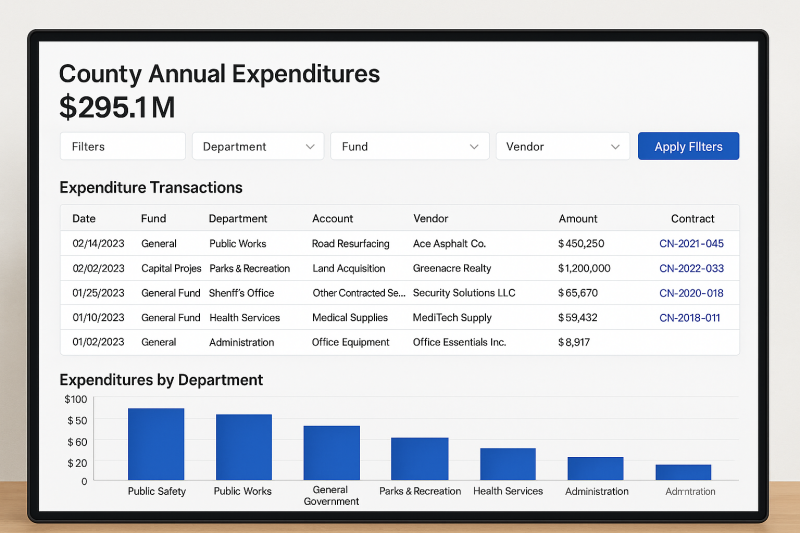
Task: Click the Apply Filters button
Action: (688, 146)
